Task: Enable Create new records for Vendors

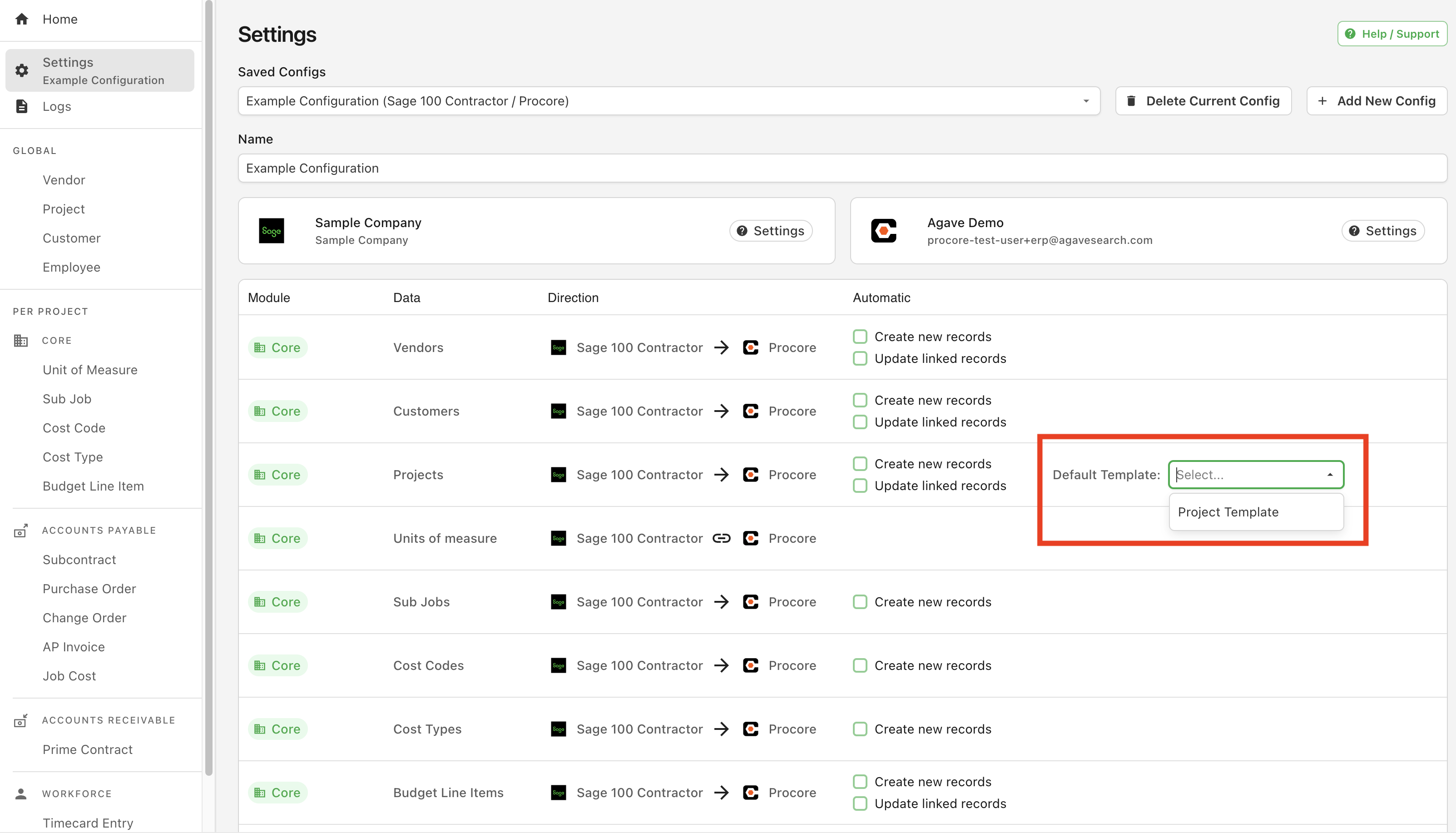Action: click(860, 336)
